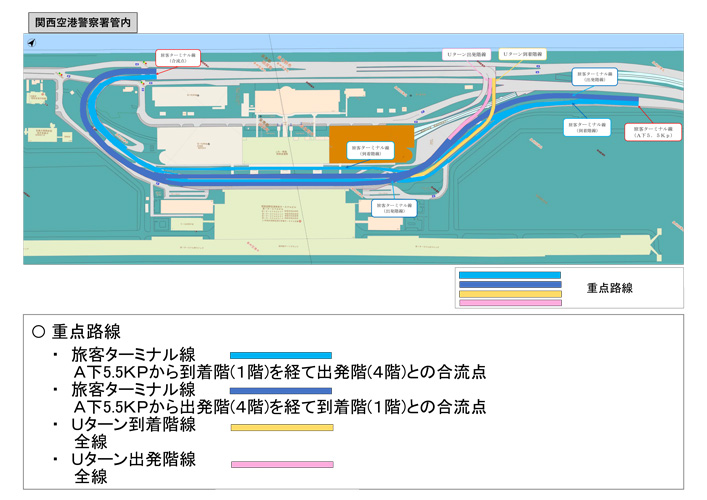Pick the pink swatch in the map legend box
Viewport: 707px width, 500px height.
[510, 303]
